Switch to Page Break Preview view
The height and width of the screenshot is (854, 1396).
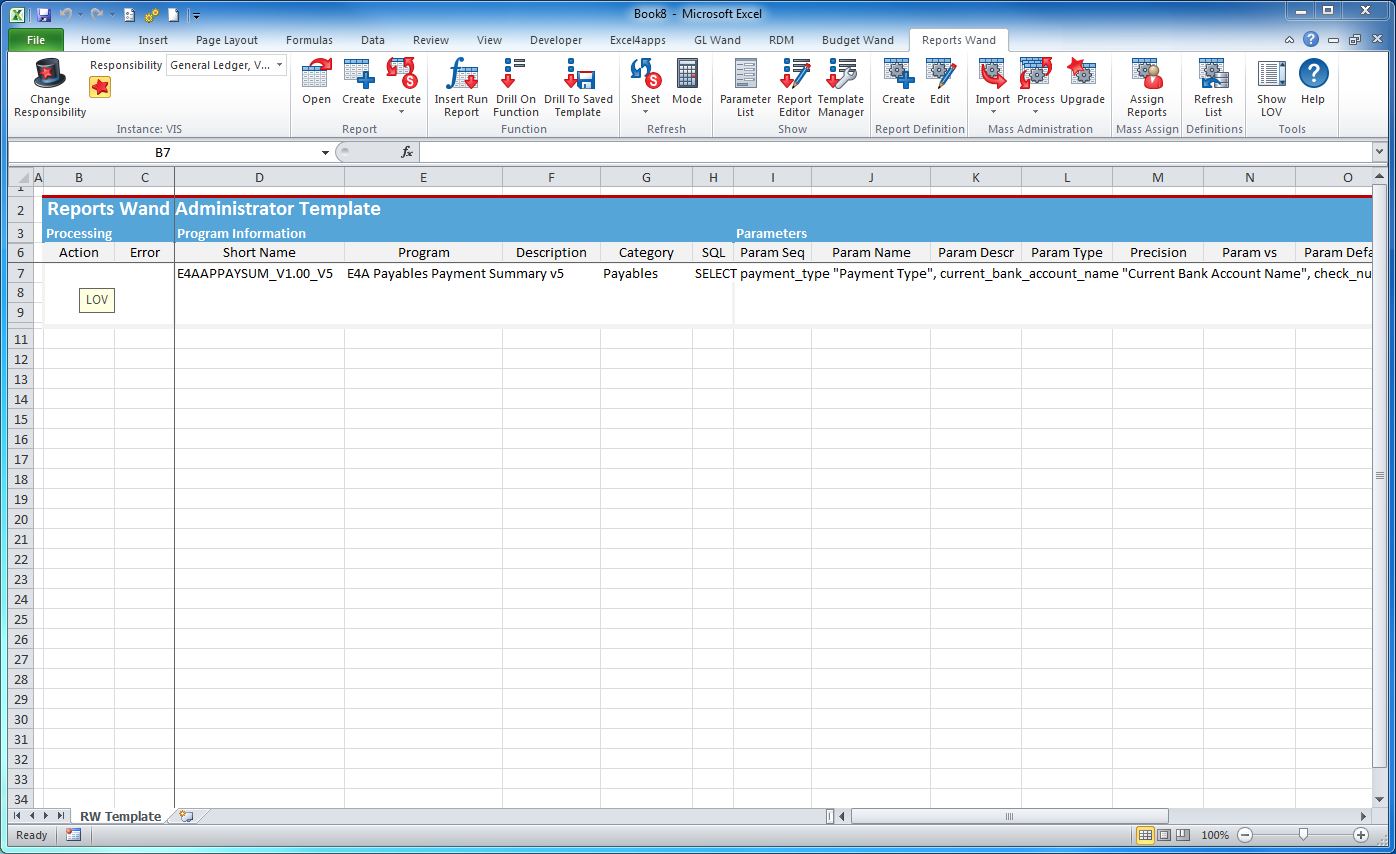(x=1182, y=835)
